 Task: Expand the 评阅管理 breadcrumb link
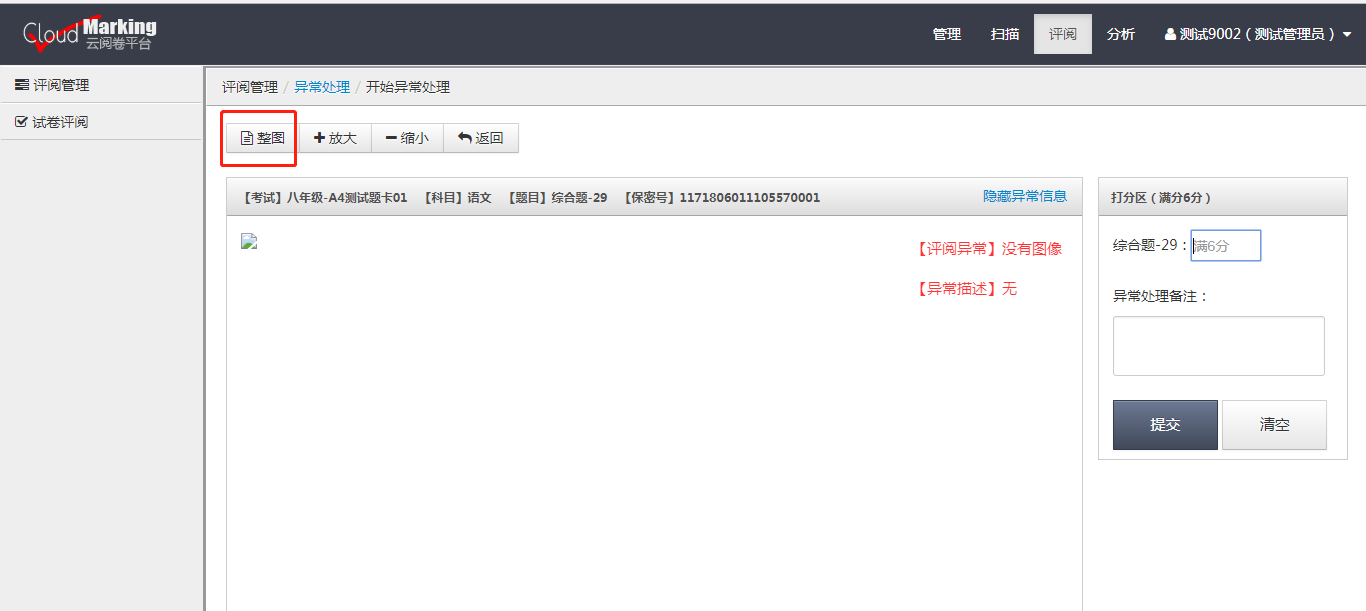point(248,87)
